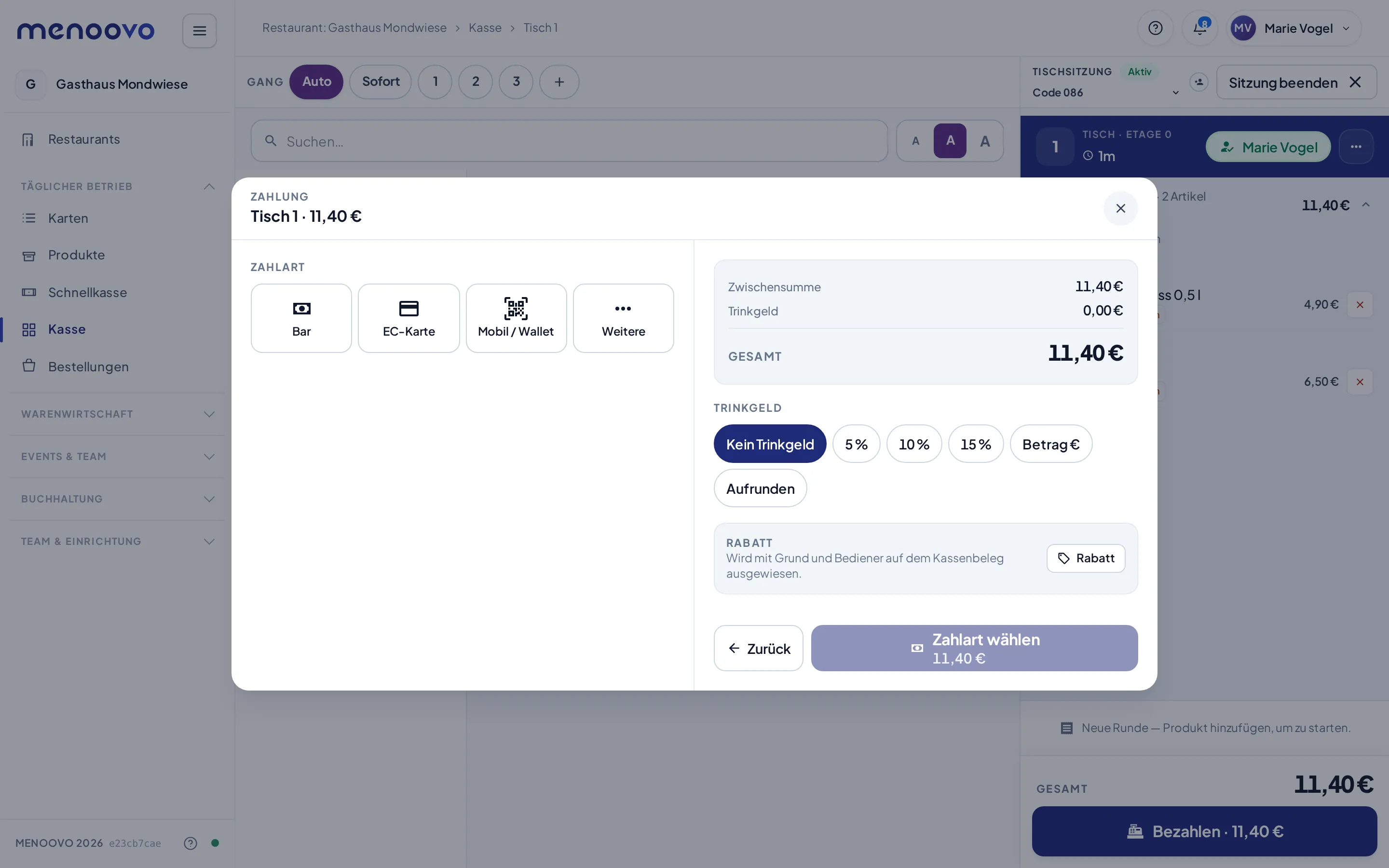Viewport: 1389px width, 868px height.
Task: Select Sofort course option
Action: (381, 82)
